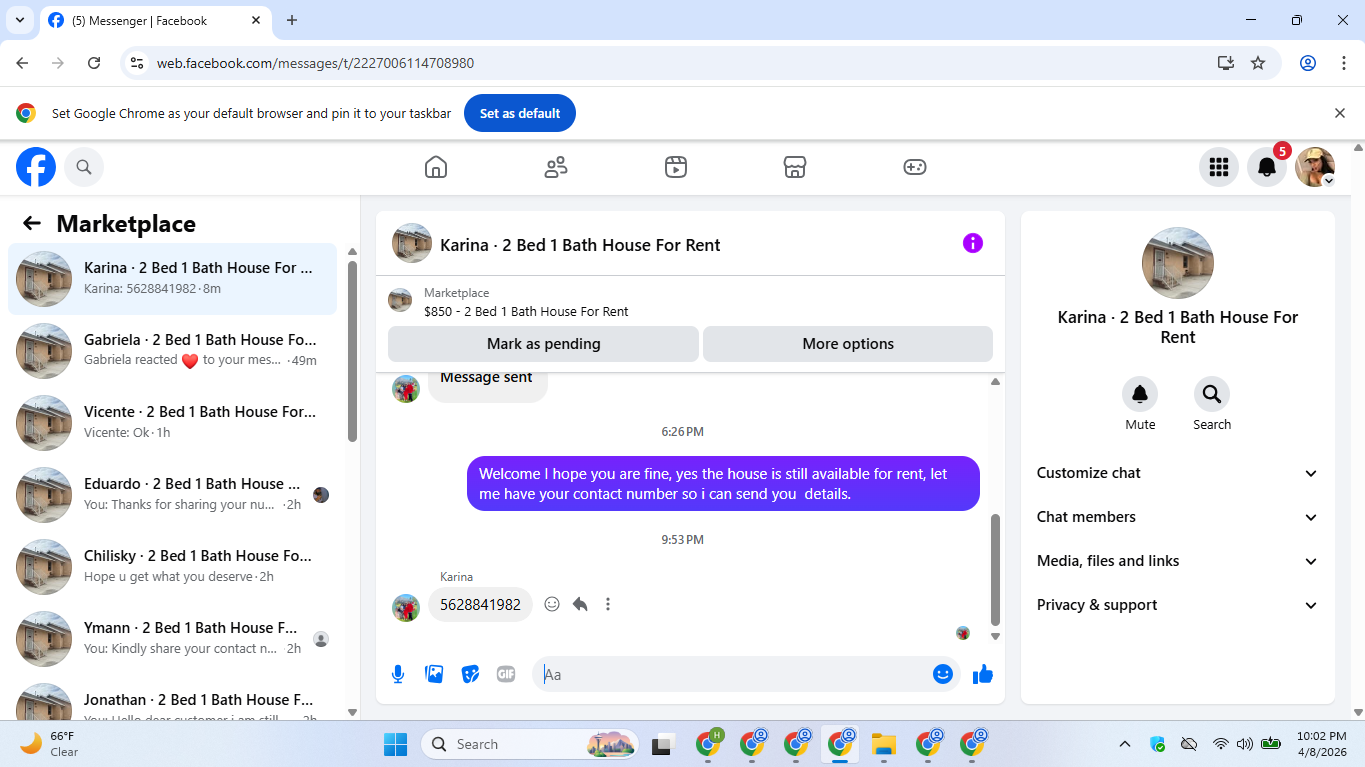This screenshot has width=1365, height=767.
Task: Open Eduardo conversation in chat list
Action: 172,495
